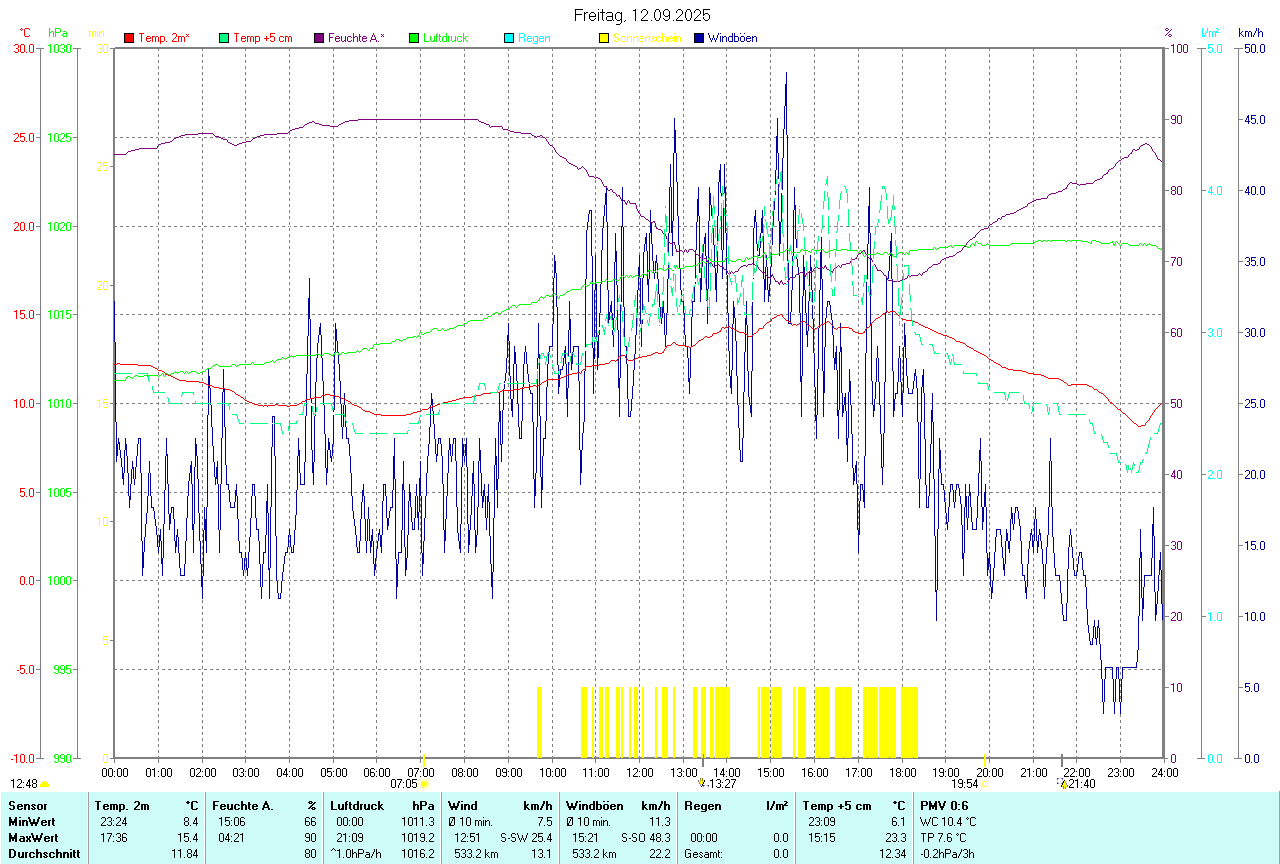Click the green Luftdruck legend square
The image size is (1280, 864).
[414, 38]
